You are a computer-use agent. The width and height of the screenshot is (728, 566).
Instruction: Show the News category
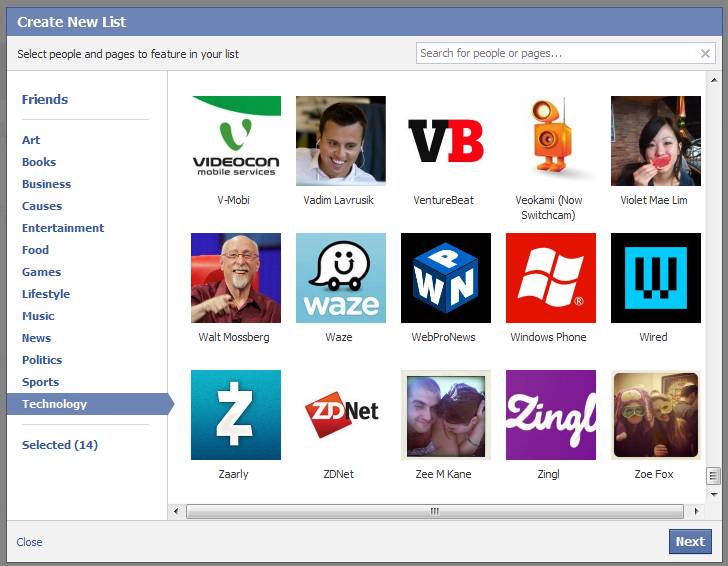36,338
